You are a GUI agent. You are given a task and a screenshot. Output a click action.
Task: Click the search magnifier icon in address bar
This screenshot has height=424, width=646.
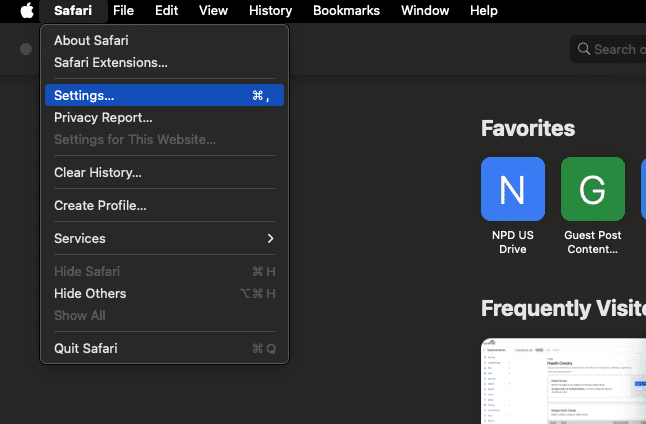(583, 49)
